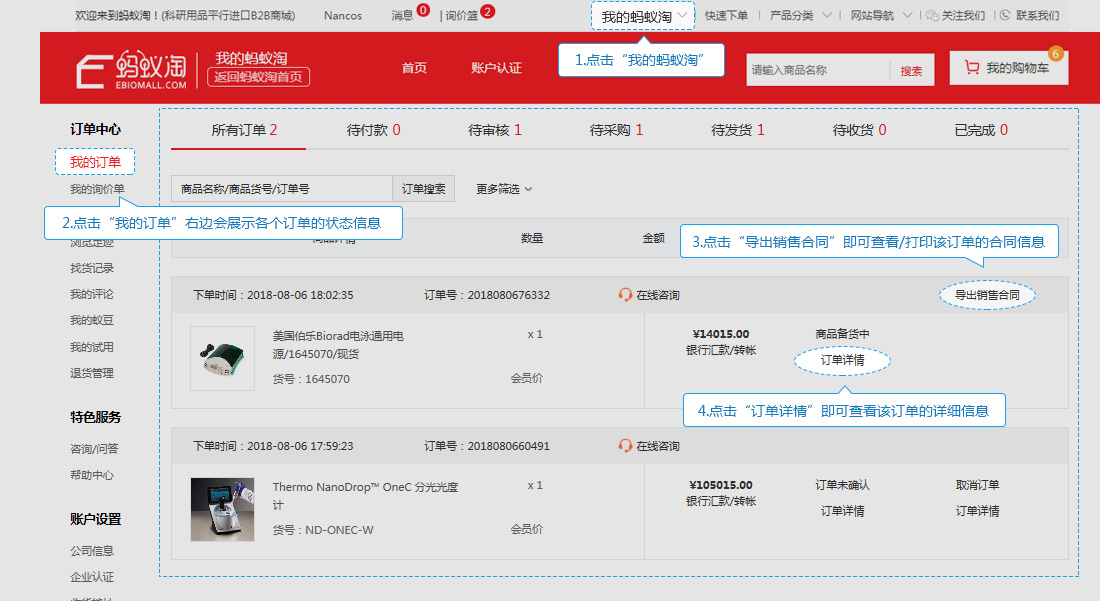
Task: Click the headset icon for order 2018080676332
Action: (x=625, y=295)
